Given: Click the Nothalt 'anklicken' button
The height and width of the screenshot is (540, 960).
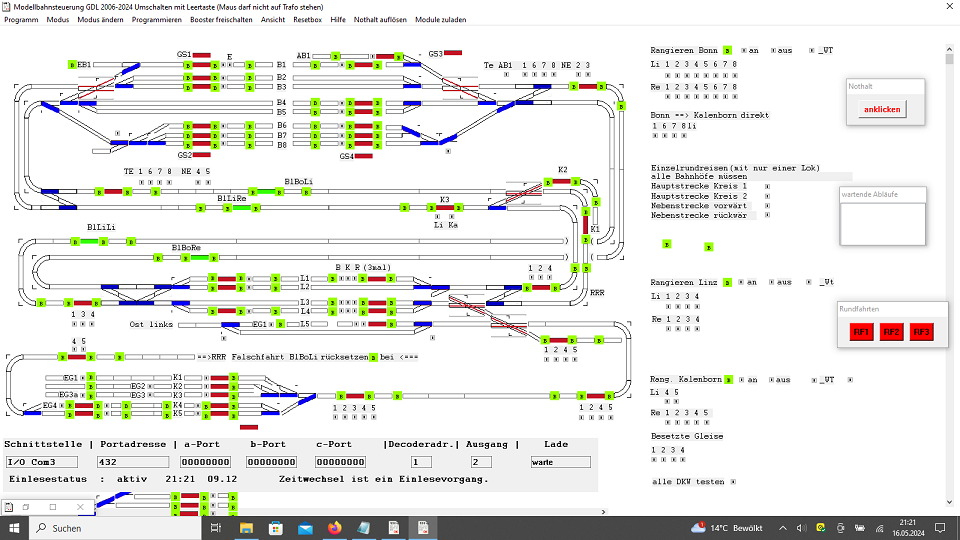Looking at the screenshot, I should pyautogui.click(x=882, y=109).
